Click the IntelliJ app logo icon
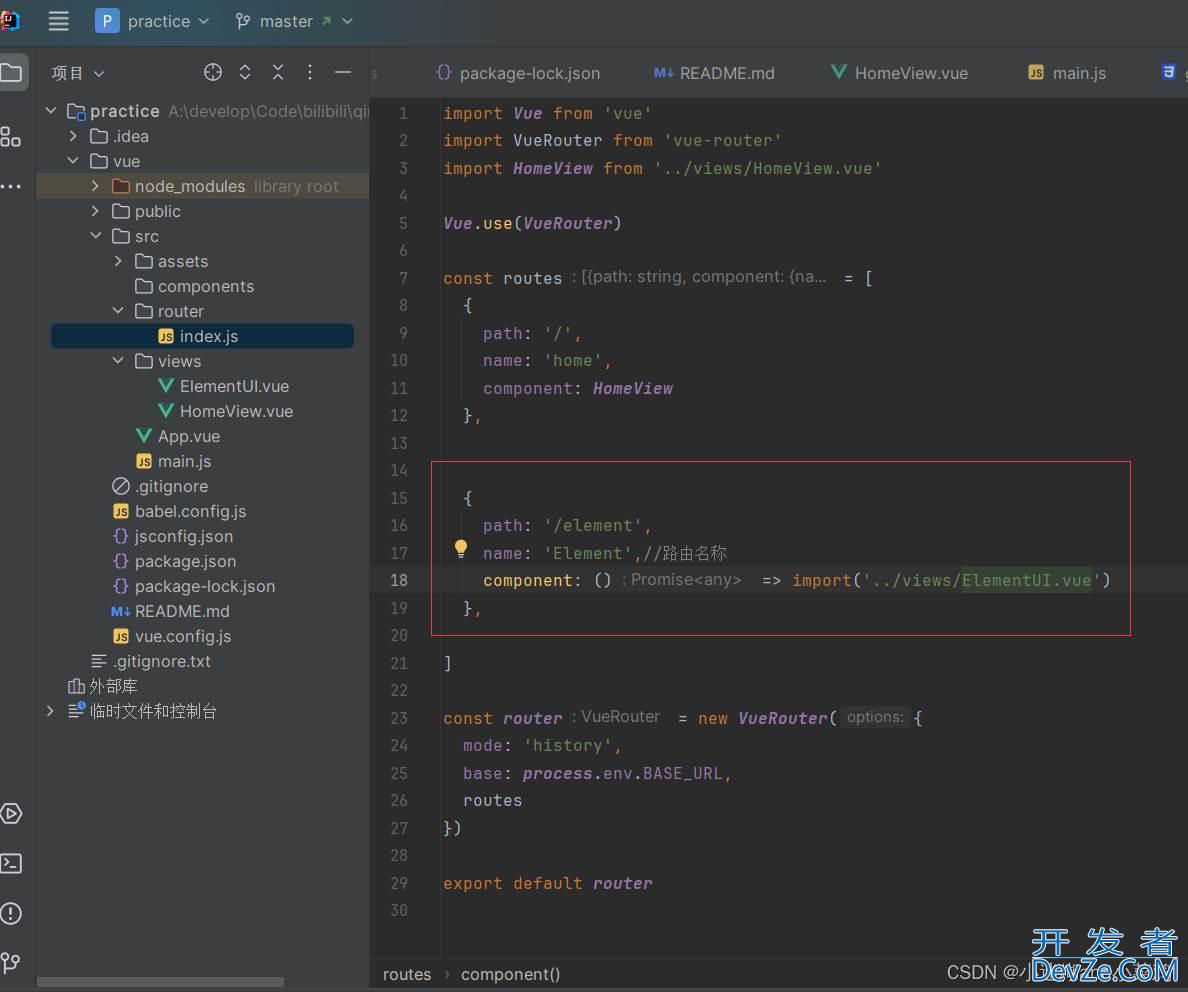The image size is (1188, 992). point(10,20)
